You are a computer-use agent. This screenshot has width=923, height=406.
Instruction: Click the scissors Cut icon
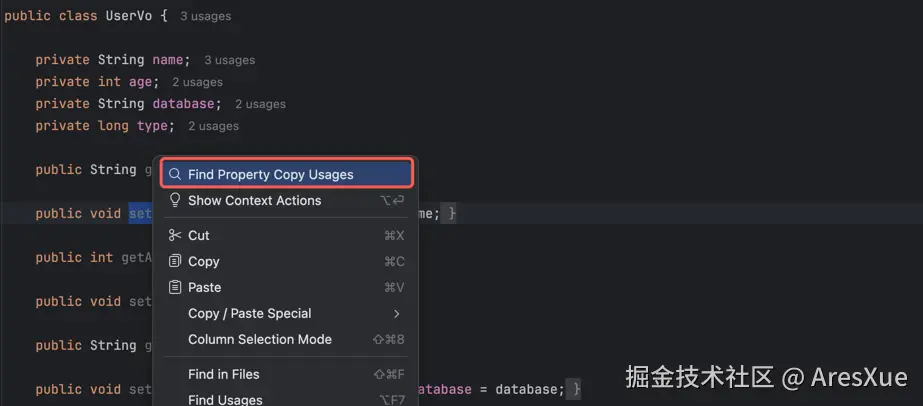click(175, 235)
